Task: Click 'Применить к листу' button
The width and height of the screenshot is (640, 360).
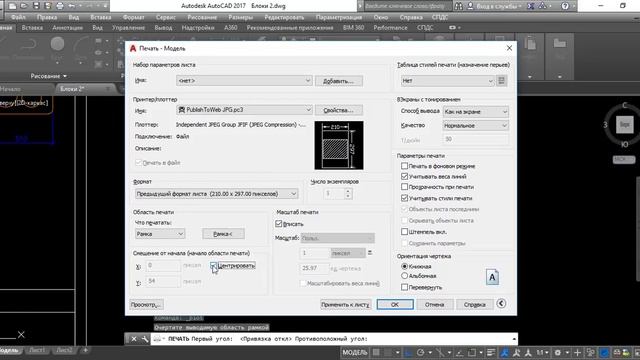Action: point(345,304)
